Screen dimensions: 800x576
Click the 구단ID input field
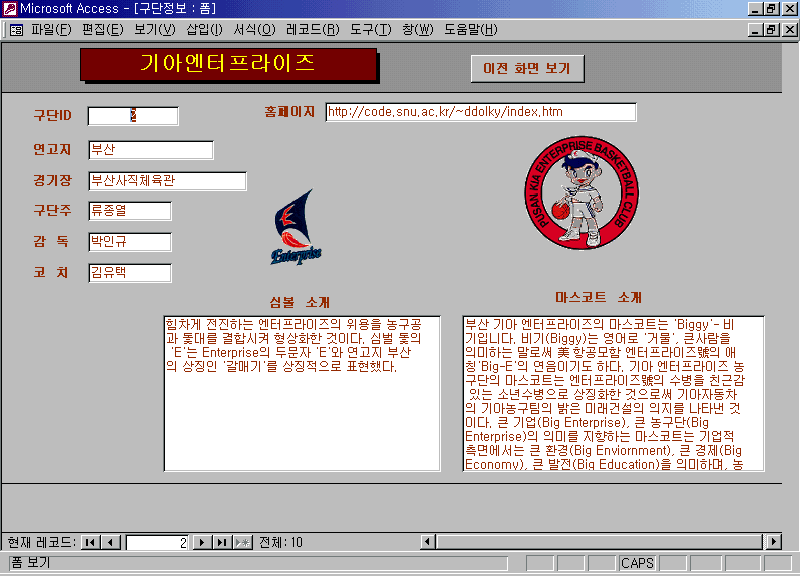point(133,116)
